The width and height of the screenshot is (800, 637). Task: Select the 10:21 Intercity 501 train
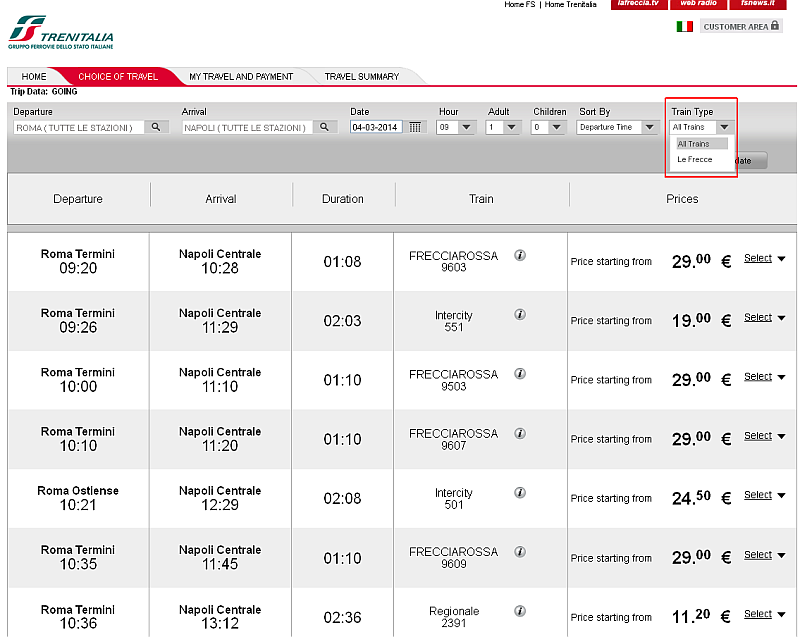point(764,495)
